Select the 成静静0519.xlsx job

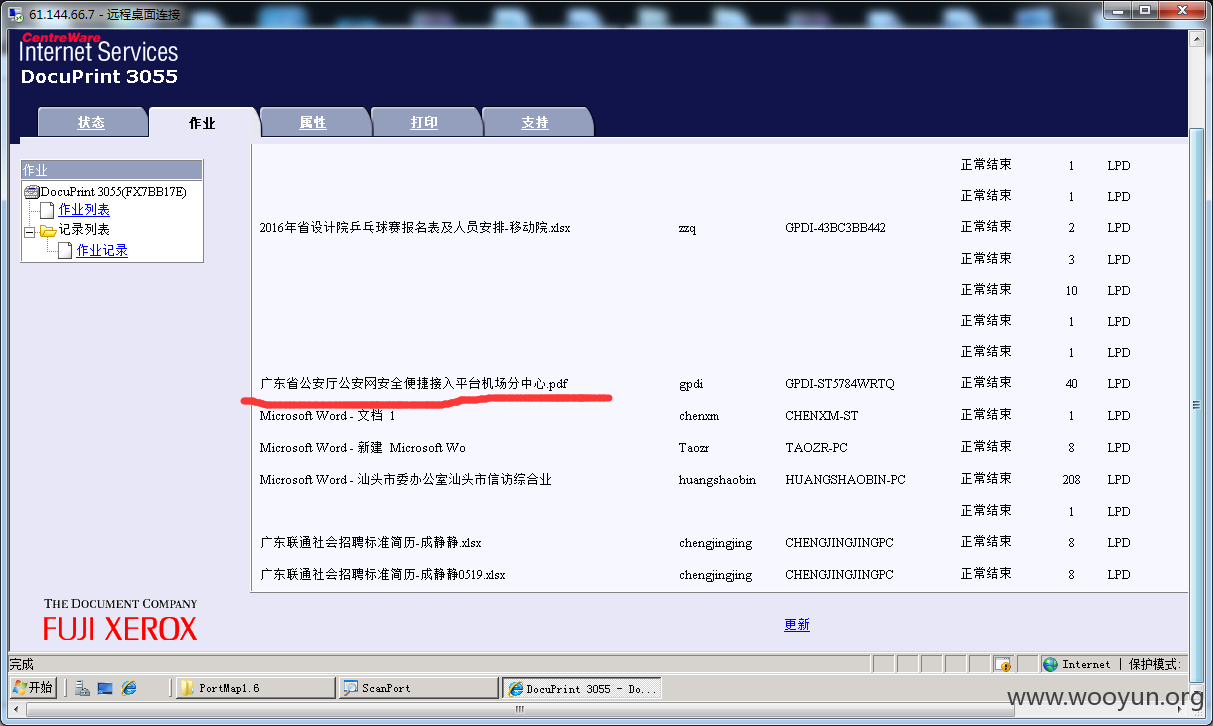click(382, 575)
